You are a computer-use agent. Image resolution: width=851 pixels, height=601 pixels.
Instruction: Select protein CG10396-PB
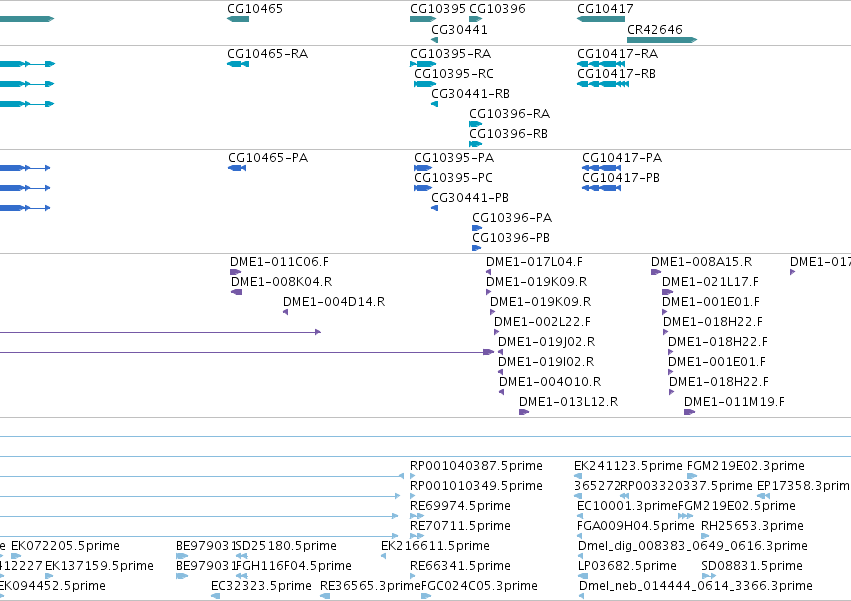point(511,238)
